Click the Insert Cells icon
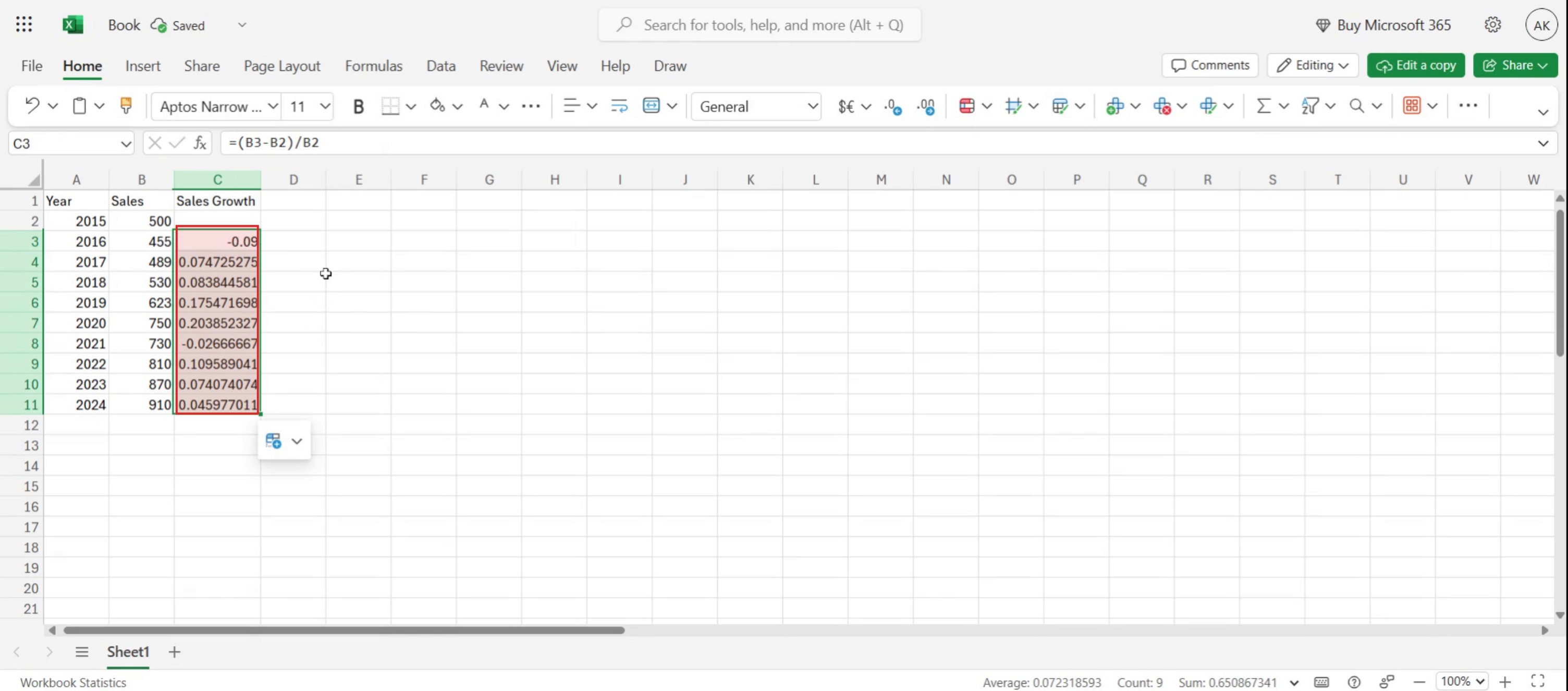The height and width of the screenshot is (691, 1568). tap(1114, 106)
